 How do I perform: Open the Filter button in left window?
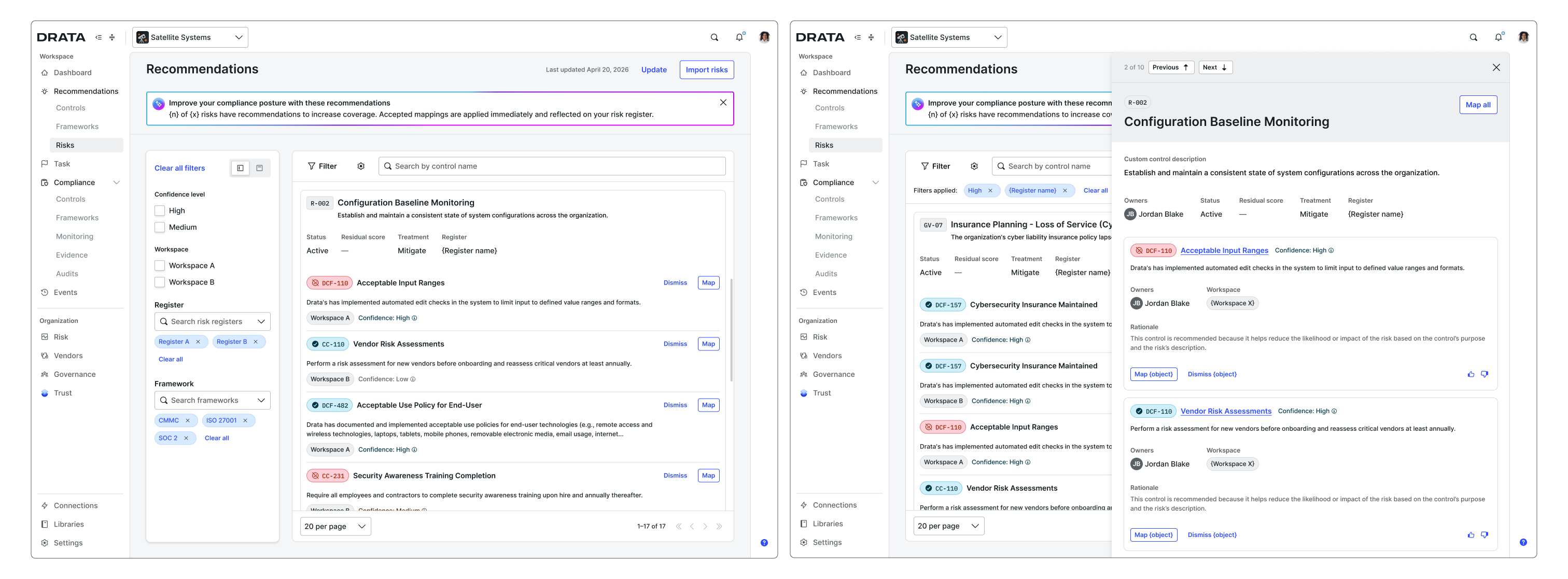(323, 166)
